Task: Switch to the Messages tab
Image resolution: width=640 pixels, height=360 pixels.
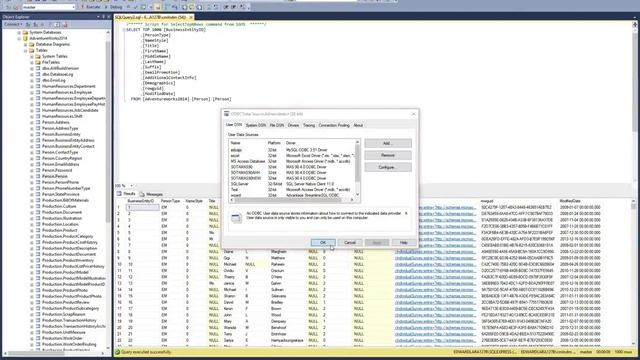Action: pos(151,194)
